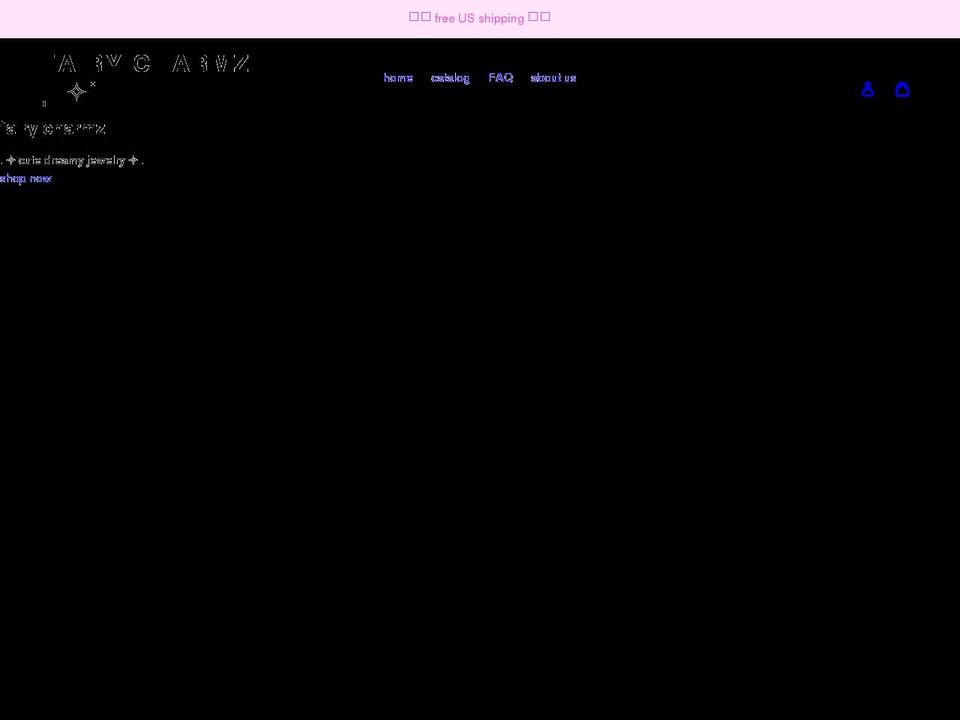Screen dimensions: 960x720
Task: Click the FAIRY CHARMZ header logo
Action: click(x=150, y=64)
